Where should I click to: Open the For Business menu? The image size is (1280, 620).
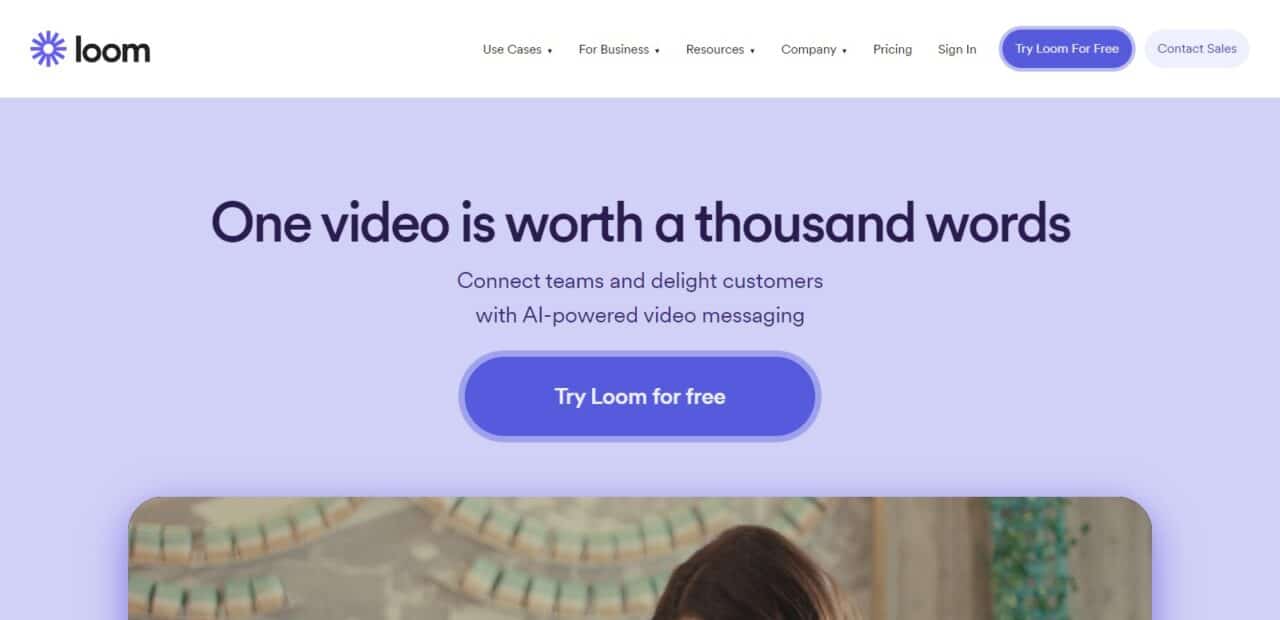(x=614, y=49)
